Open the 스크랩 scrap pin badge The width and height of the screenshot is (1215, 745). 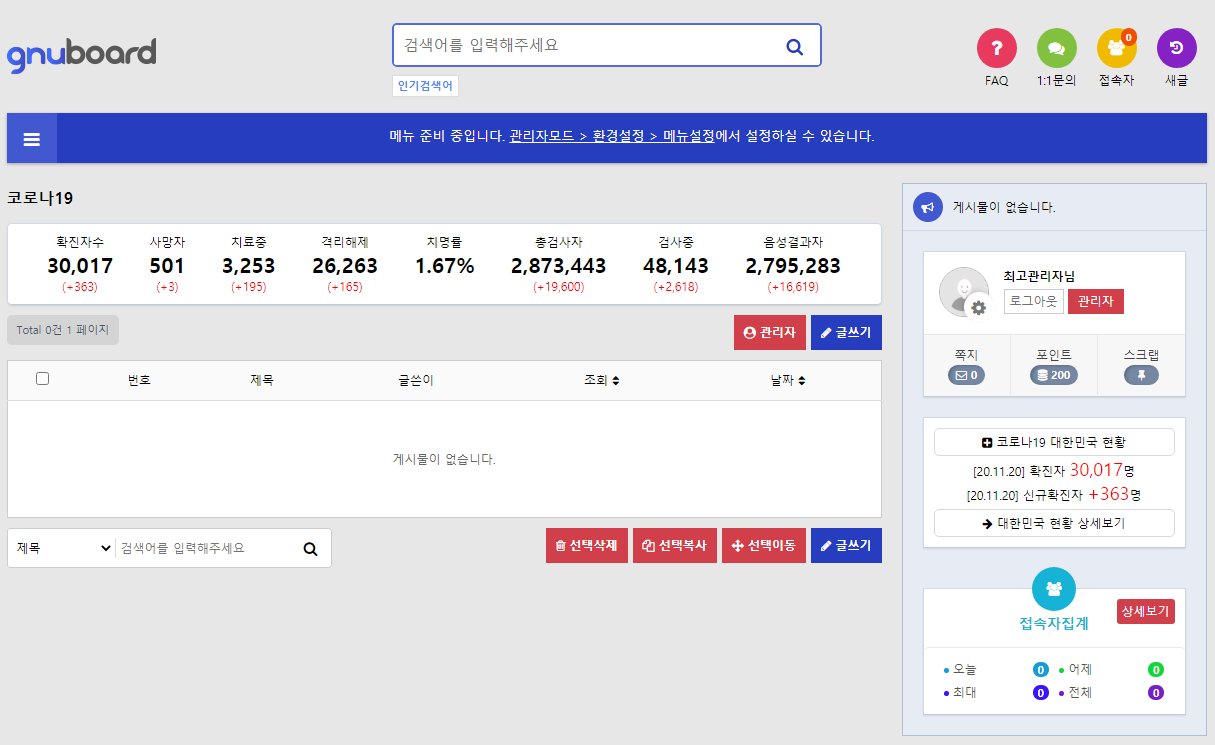click(x=1141, y=376)
